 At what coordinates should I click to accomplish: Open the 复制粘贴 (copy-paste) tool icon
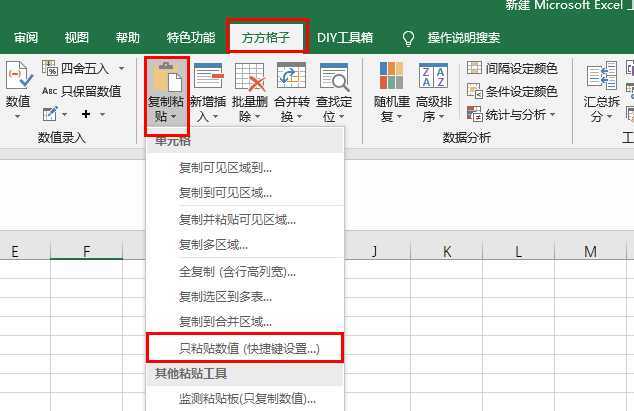tap(167, 77)
